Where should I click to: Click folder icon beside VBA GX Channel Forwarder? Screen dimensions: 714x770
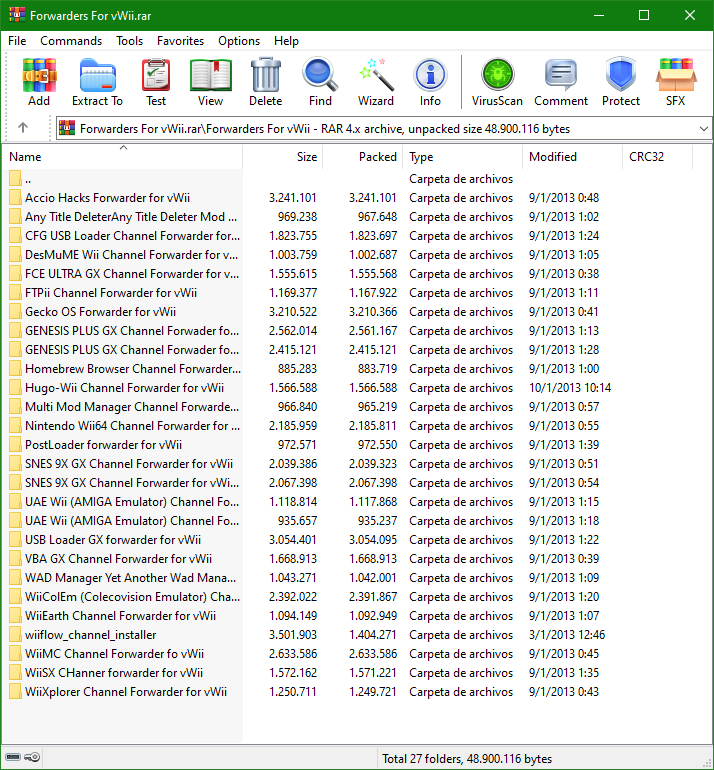coord(15,559)
